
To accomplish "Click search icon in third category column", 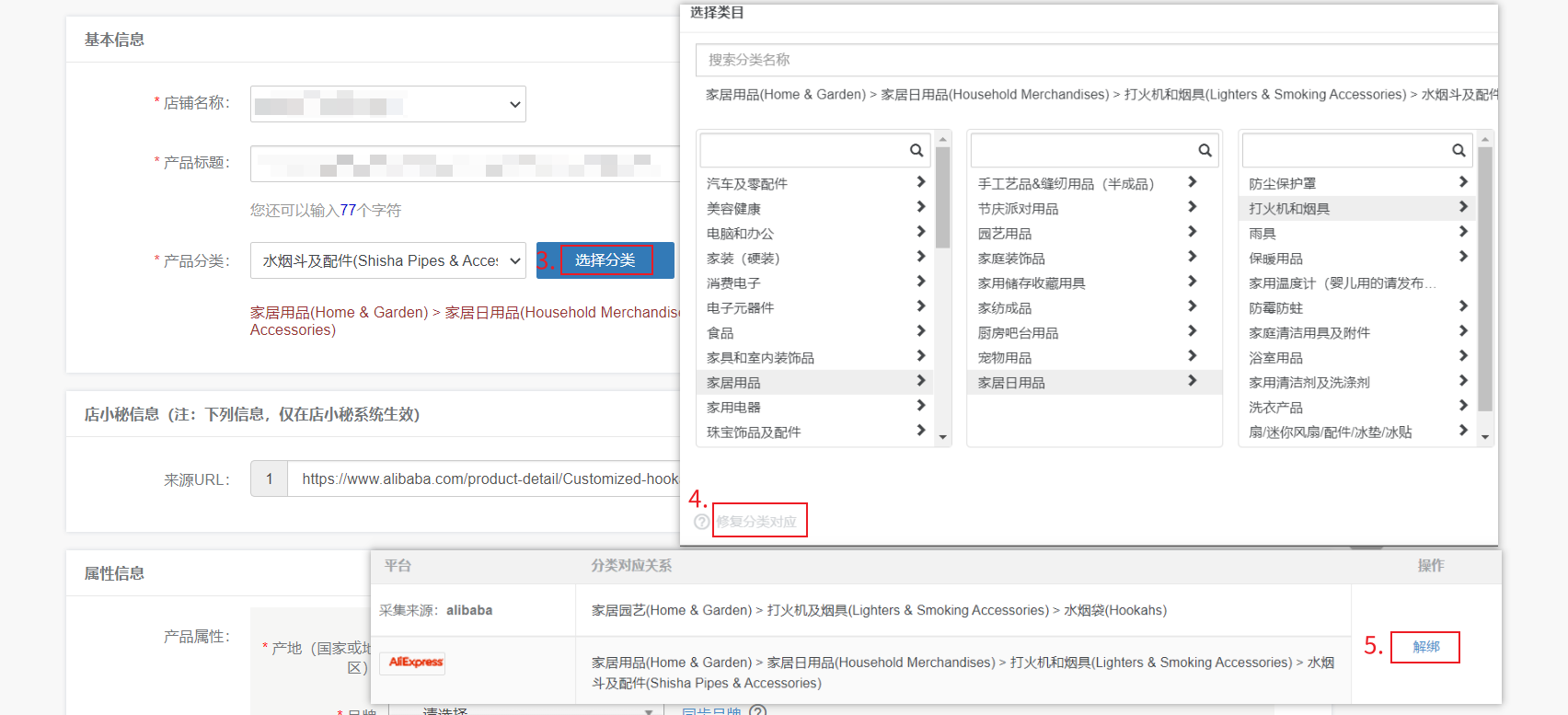I will click(x=1458, y=150).
